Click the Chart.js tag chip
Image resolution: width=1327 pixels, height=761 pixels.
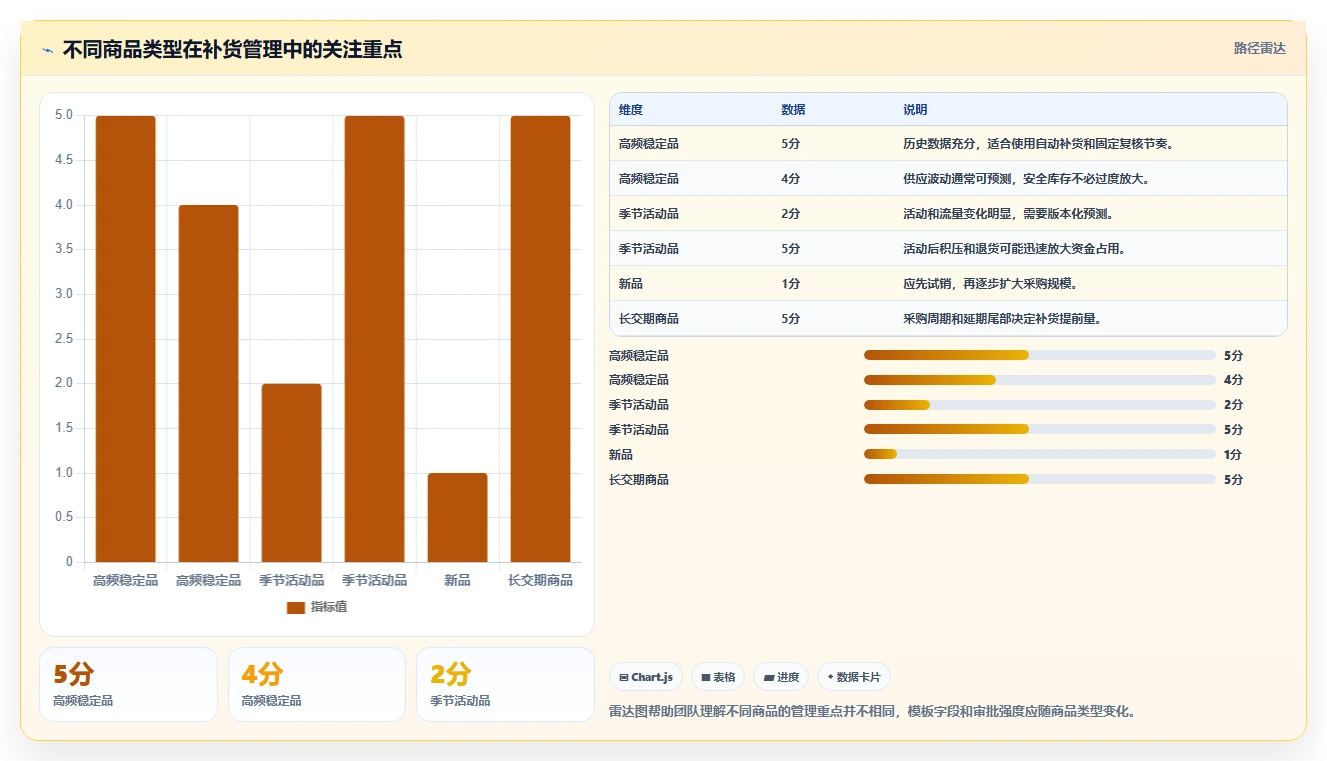646,677
